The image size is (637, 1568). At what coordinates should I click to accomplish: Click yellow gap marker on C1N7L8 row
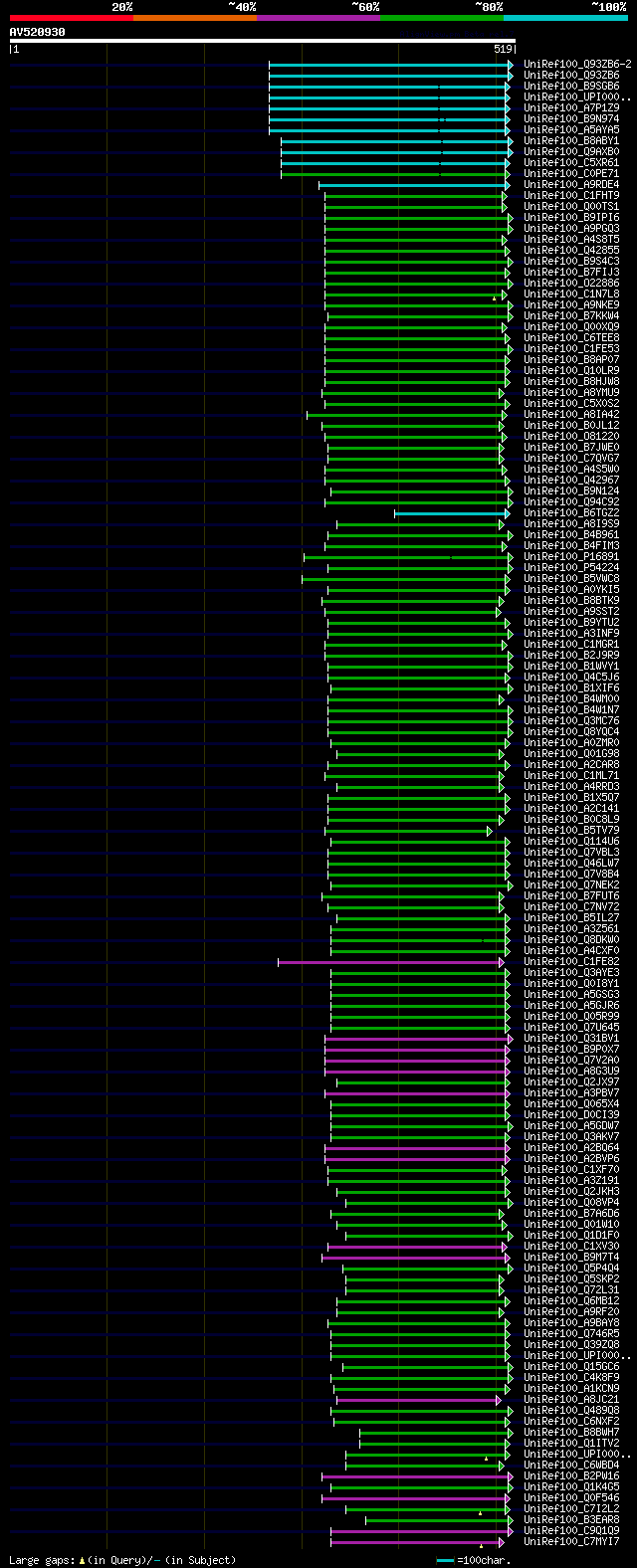tap(494, 297)
